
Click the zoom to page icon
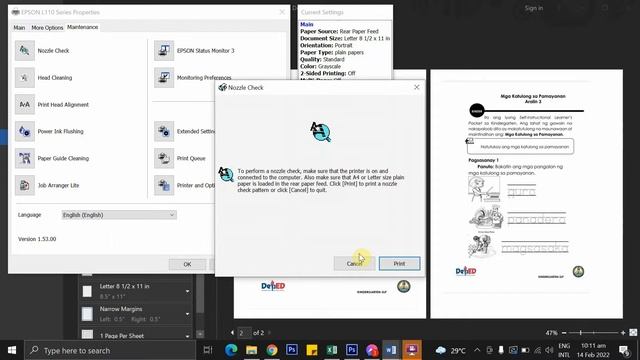pyautogui.click(x=633, y=333)
